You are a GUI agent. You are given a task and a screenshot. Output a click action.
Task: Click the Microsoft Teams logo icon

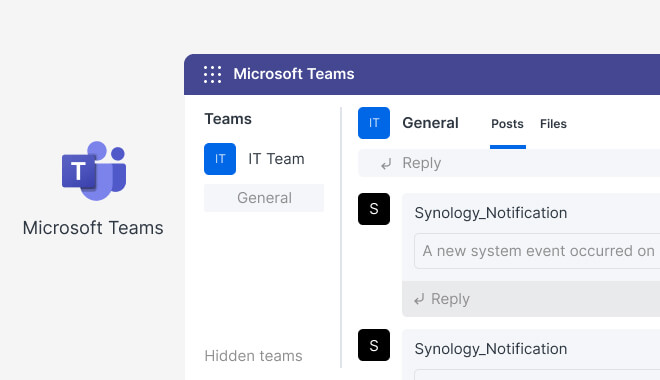pyautogui.click(x=94, y=170)
